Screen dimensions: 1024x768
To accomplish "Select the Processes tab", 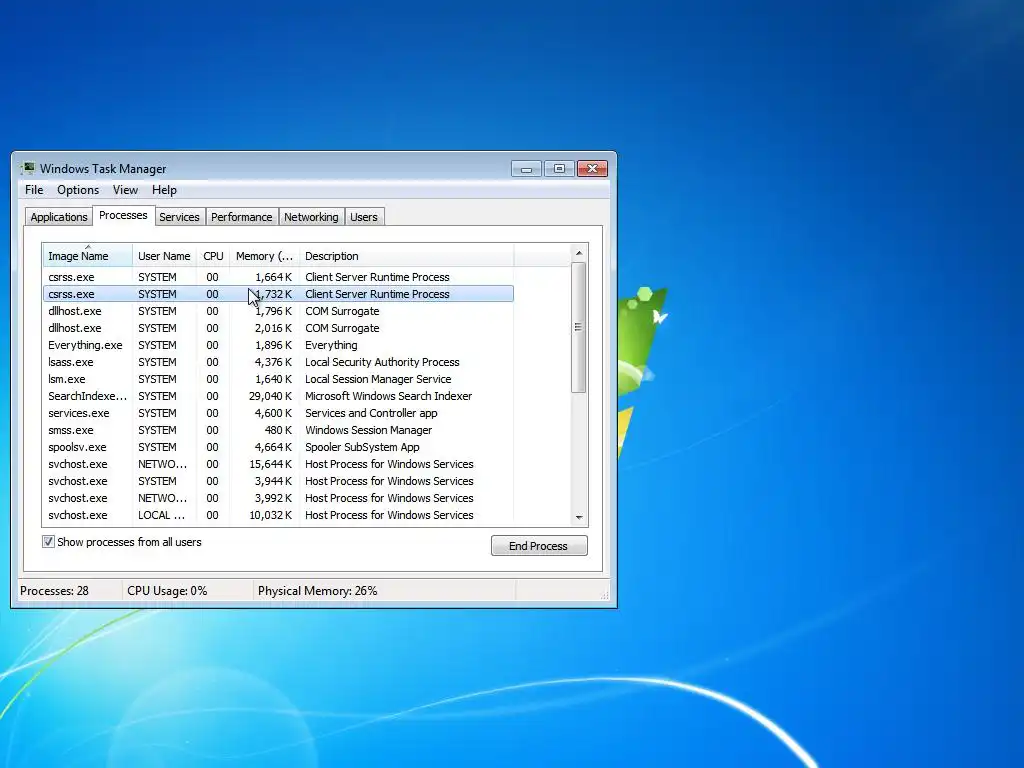I will click(123, 216).
